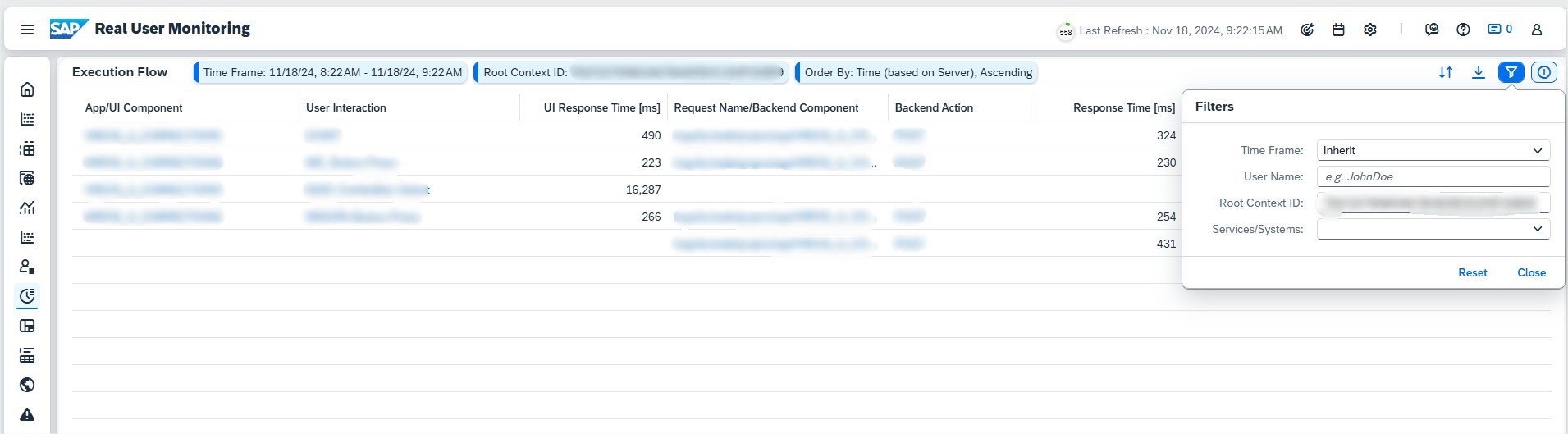Click the Order By filter chip

point(917,72)
